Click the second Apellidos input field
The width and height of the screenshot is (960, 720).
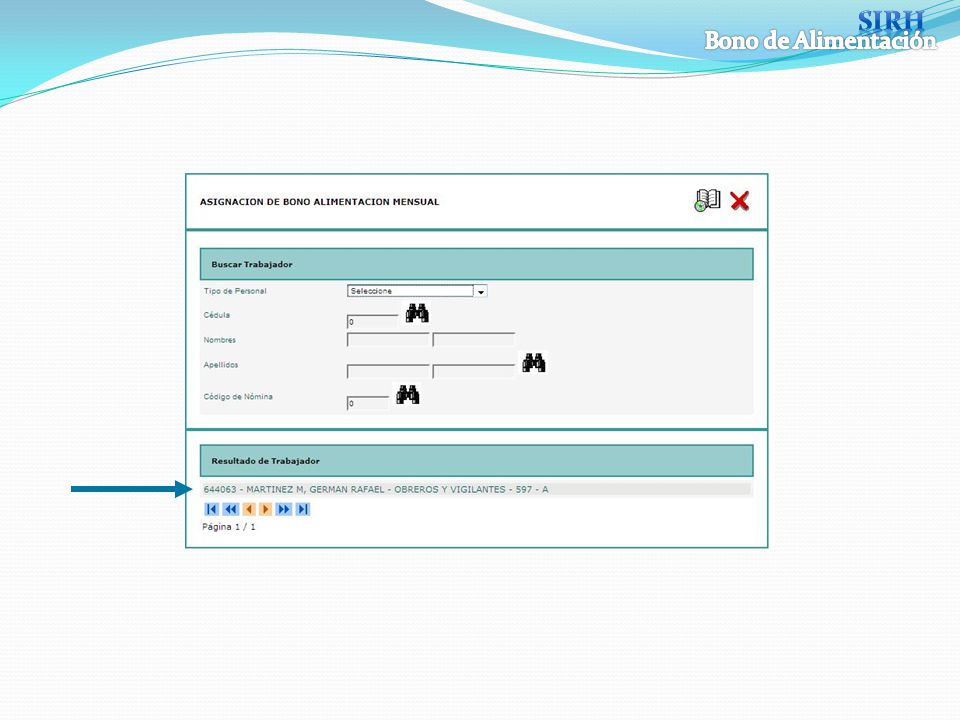tap(474, 372)
